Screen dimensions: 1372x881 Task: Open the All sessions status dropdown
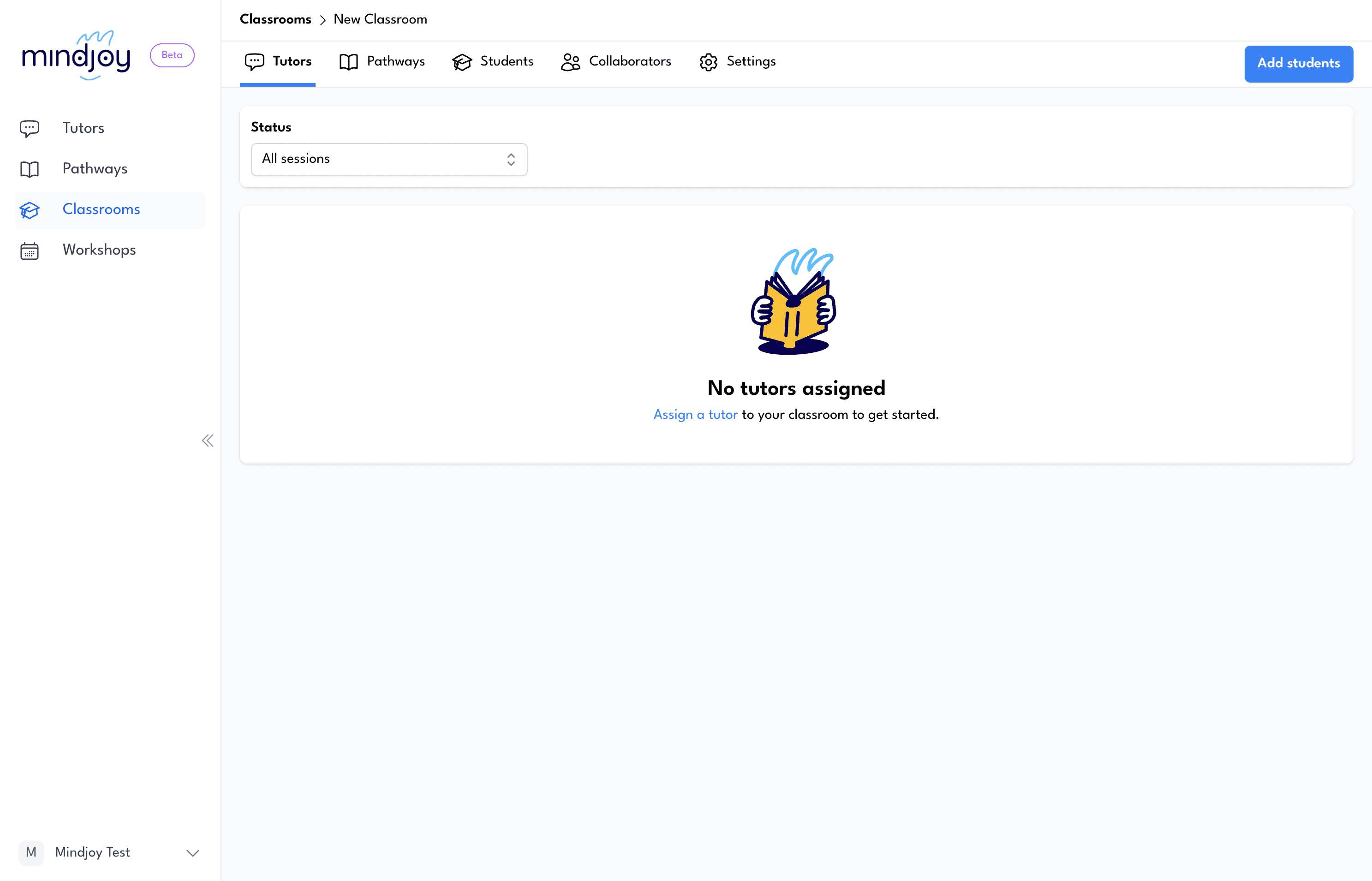(x=389, y=159)
